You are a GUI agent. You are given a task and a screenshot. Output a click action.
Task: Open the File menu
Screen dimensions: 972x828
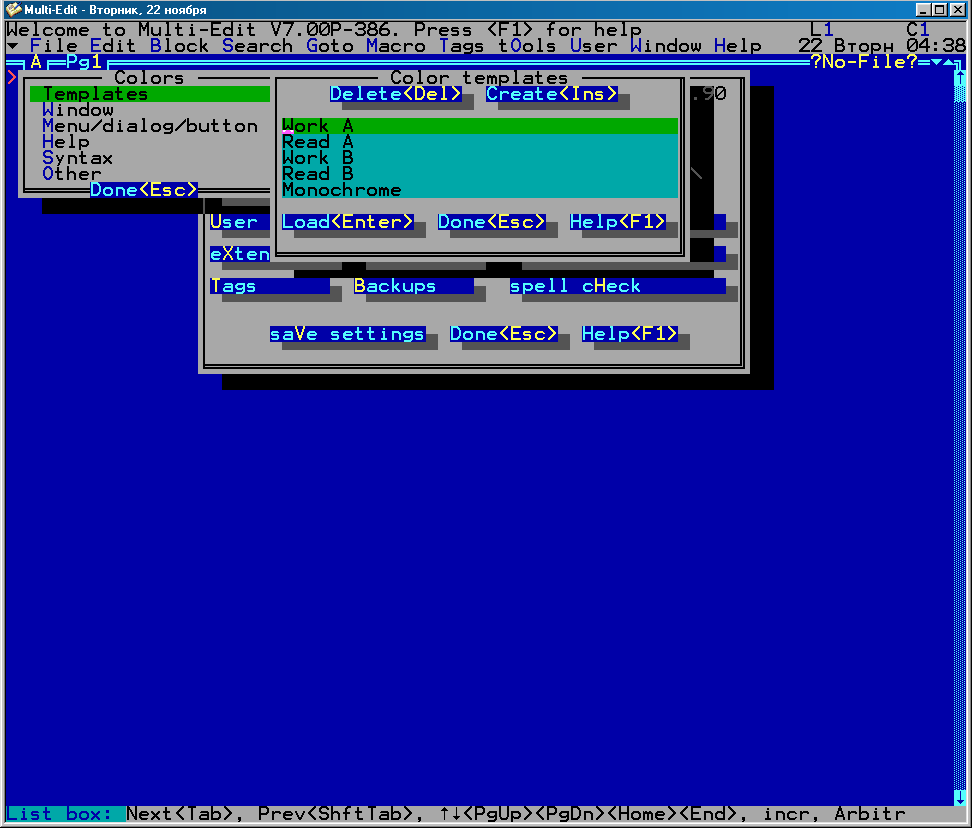54,46
